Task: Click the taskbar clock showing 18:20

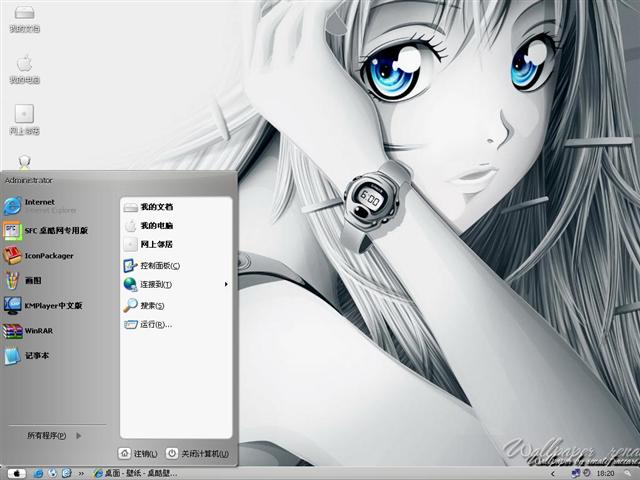Action: [605, 473]
